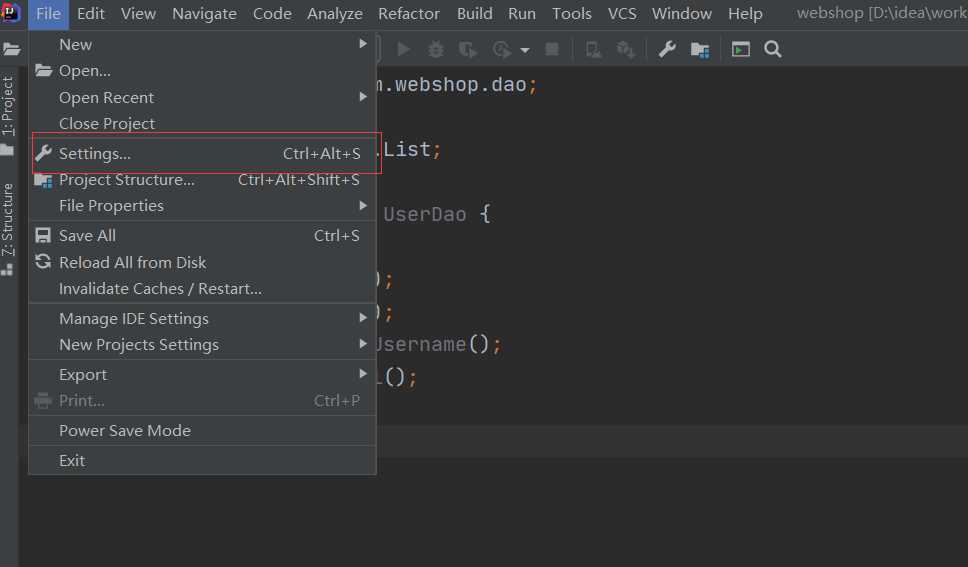Open the Refactor menu
968x567 pixels.
(409, 14)
